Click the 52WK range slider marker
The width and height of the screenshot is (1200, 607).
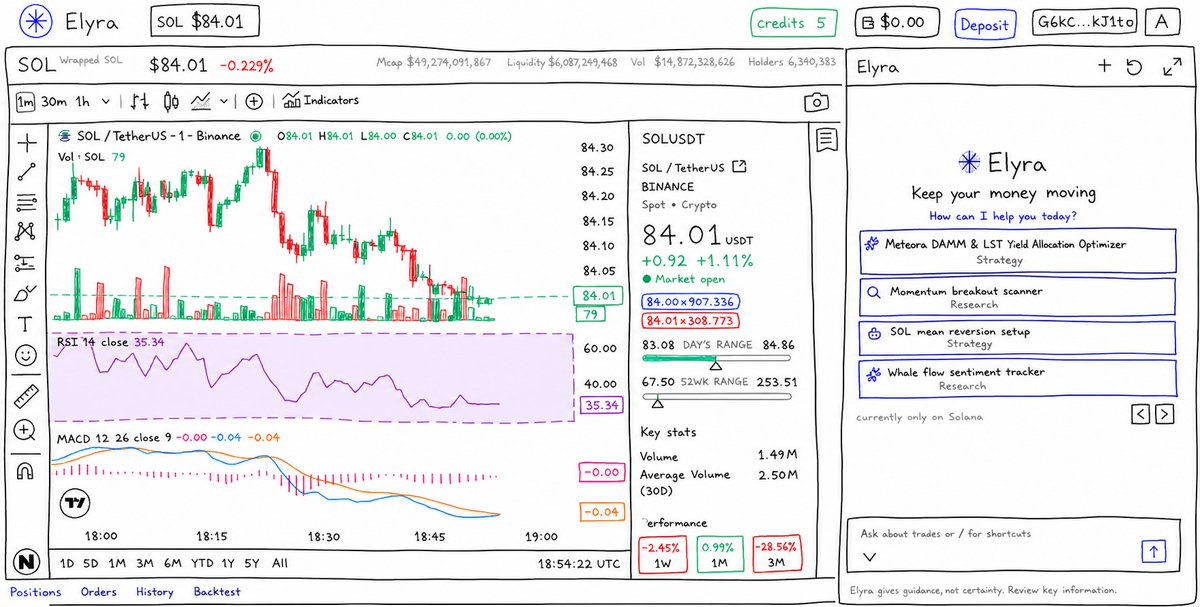point(657,402)
